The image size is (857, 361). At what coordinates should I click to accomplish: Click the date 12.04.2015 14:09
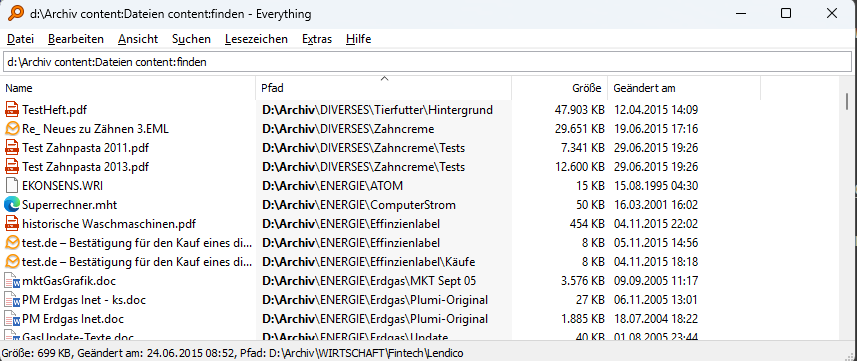pyautogui.click(x=656, y=110)
